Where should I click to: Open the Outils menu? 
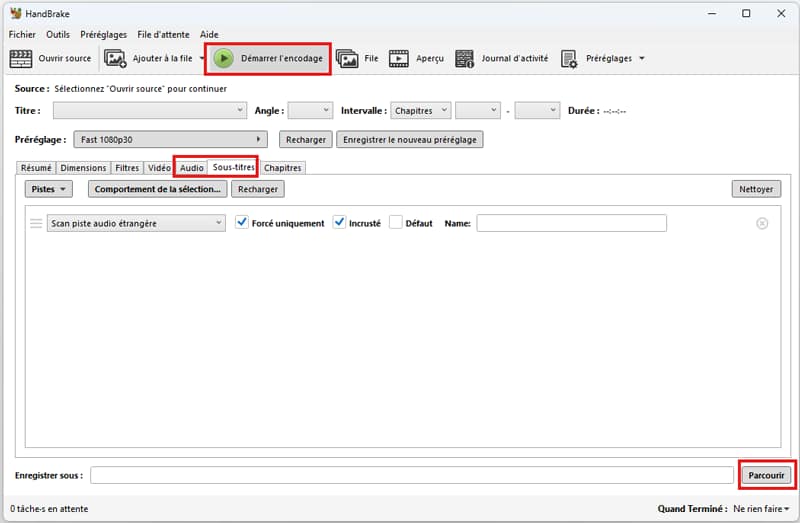coord(58,34)
